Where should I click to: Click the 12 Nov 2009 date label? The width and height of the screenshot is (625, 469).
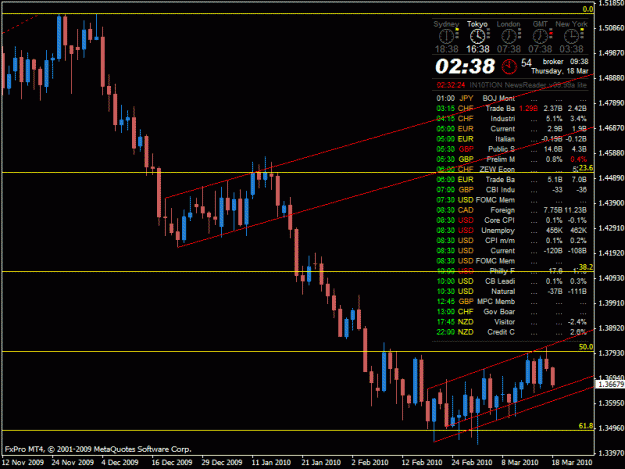[x=23, y=462]
